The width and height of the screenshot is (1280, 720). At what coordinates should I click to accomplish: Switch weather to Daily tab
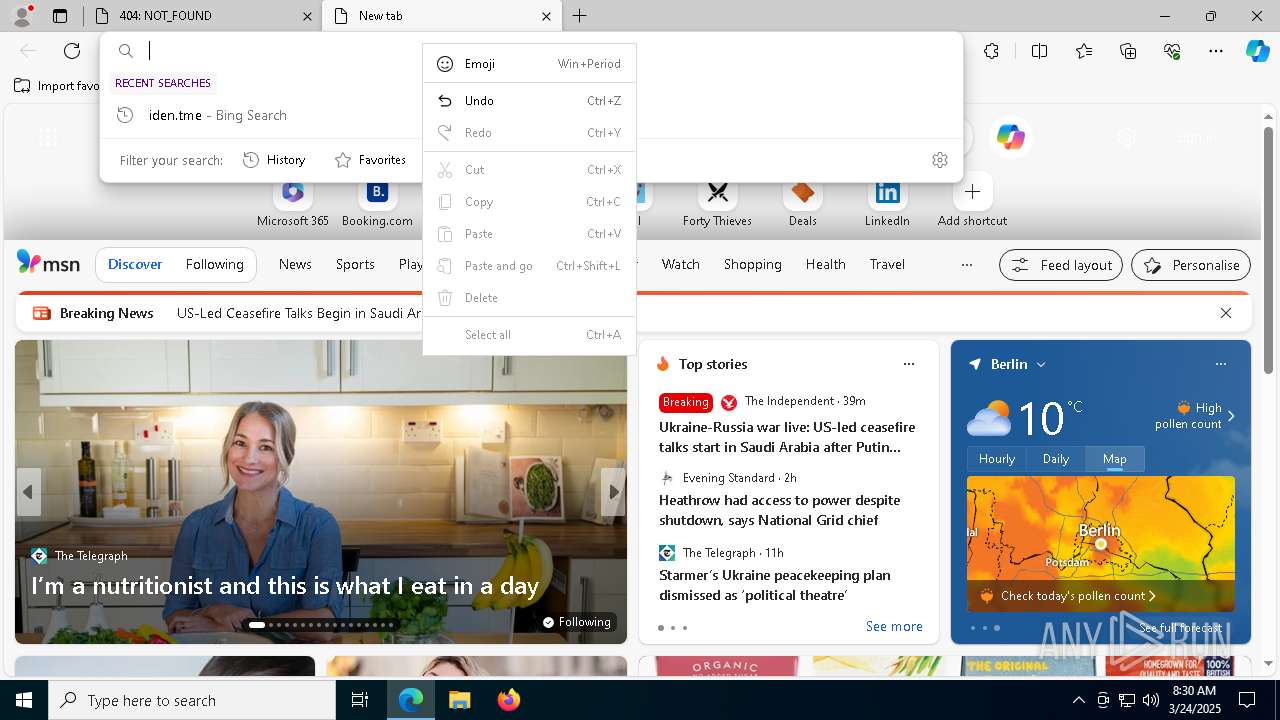pyautogui.click(x=1056, y=459)
